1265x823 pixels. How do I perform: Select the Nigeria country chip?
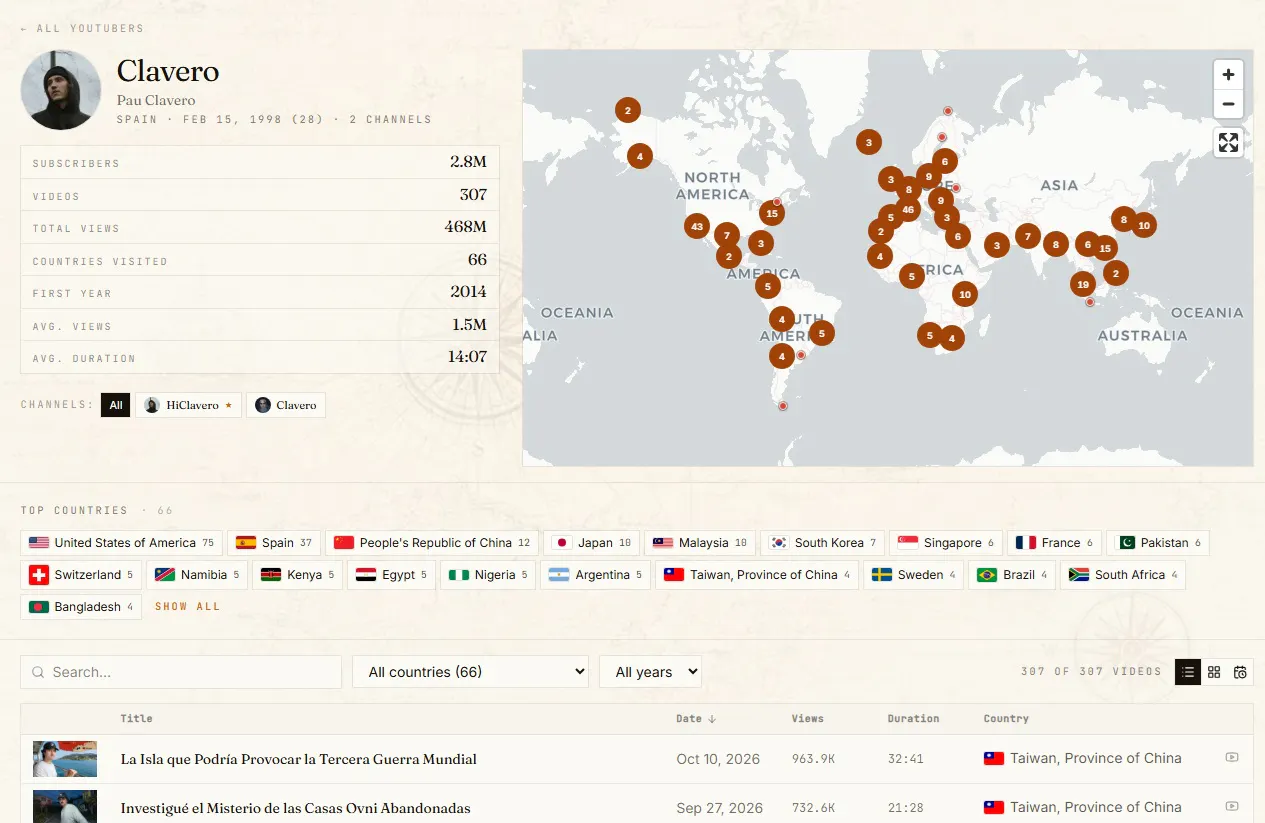488,575
